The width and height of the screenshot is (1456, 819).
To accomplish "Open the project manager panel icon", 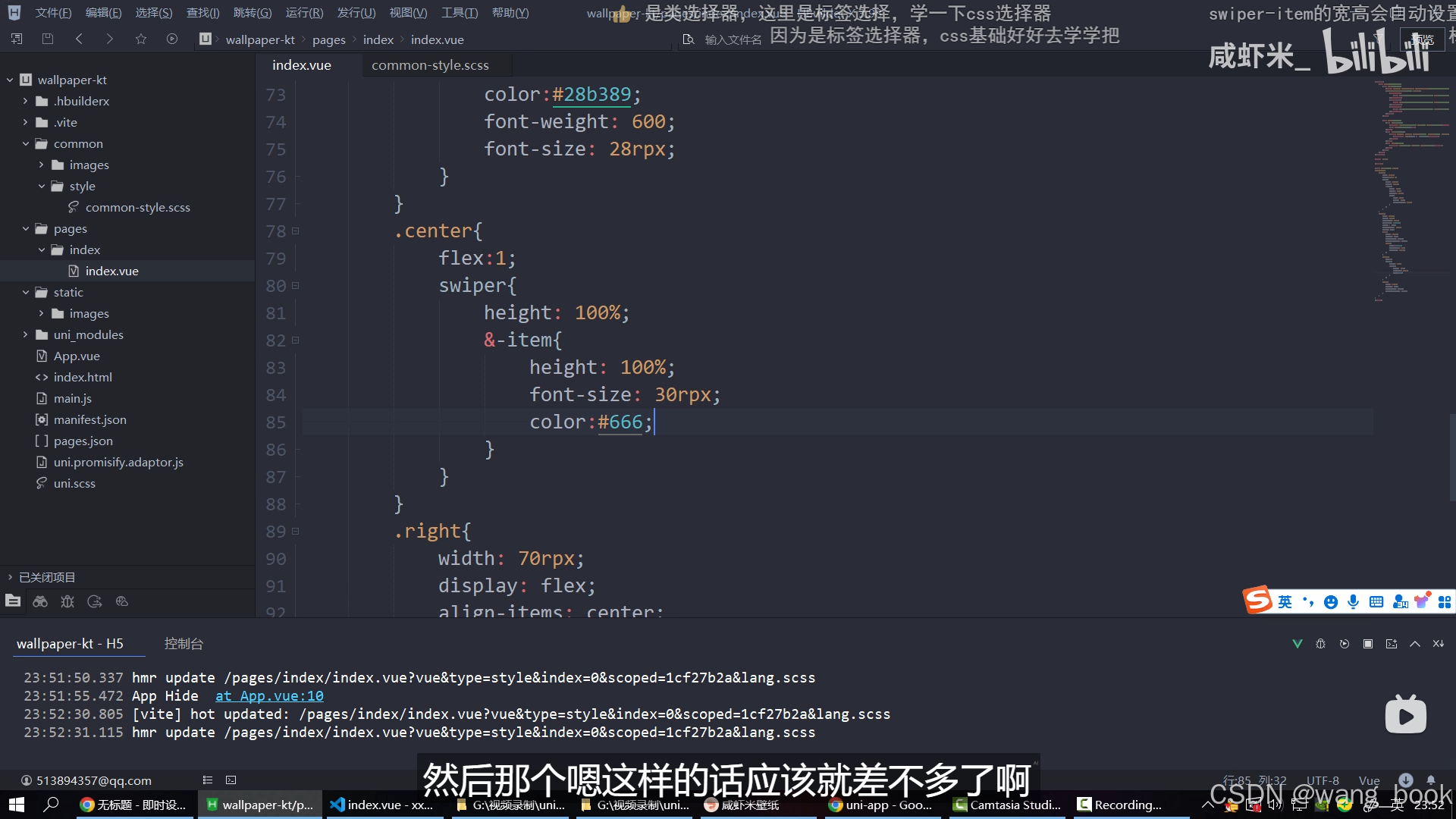I will point(13,601).
